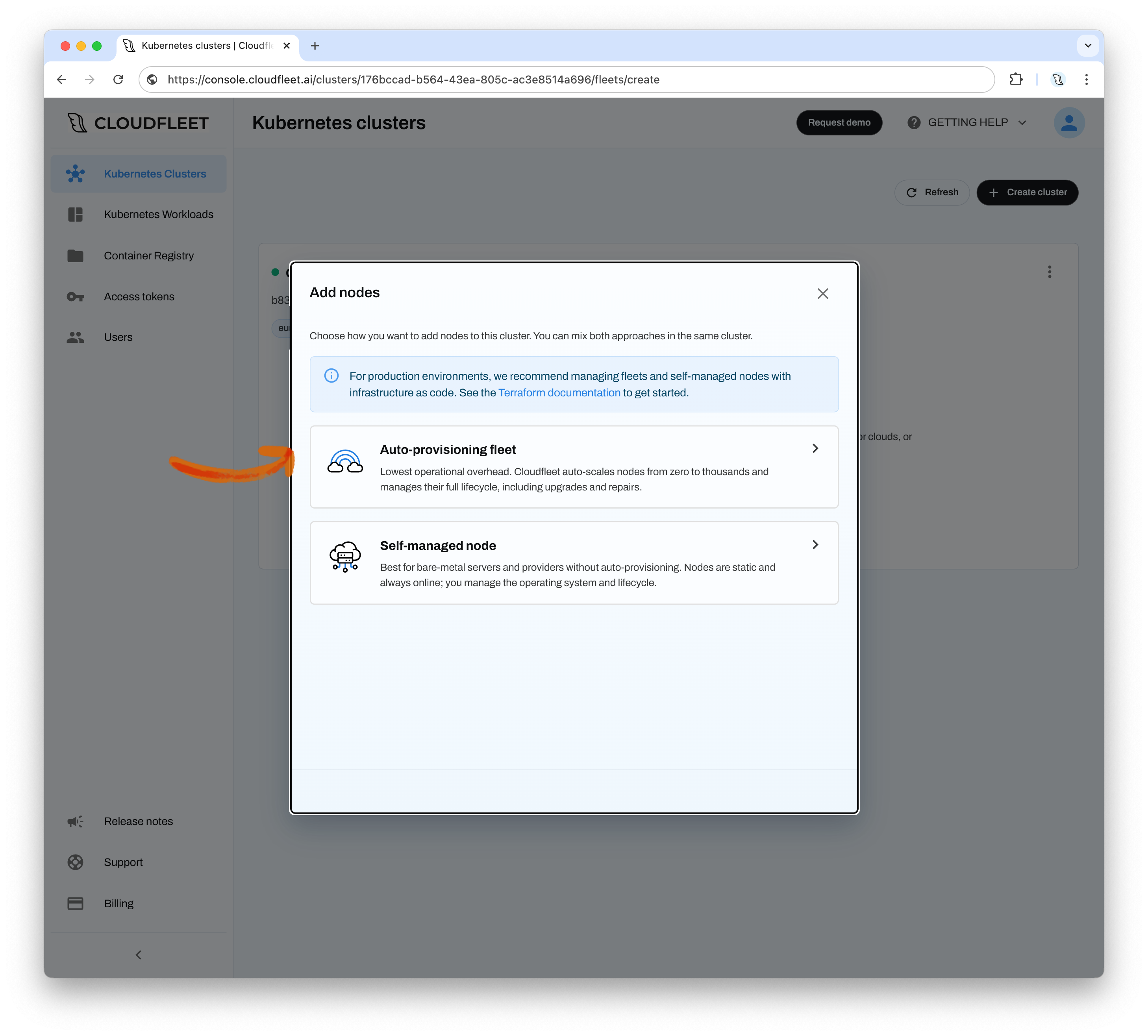Expand the browser tab search dropdown
1148x1036 pixels.
coord(1088,46)
